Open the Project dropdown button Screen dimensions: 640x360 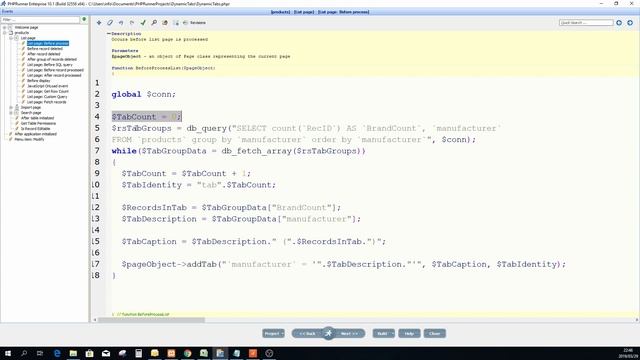[x=273, y=333]
